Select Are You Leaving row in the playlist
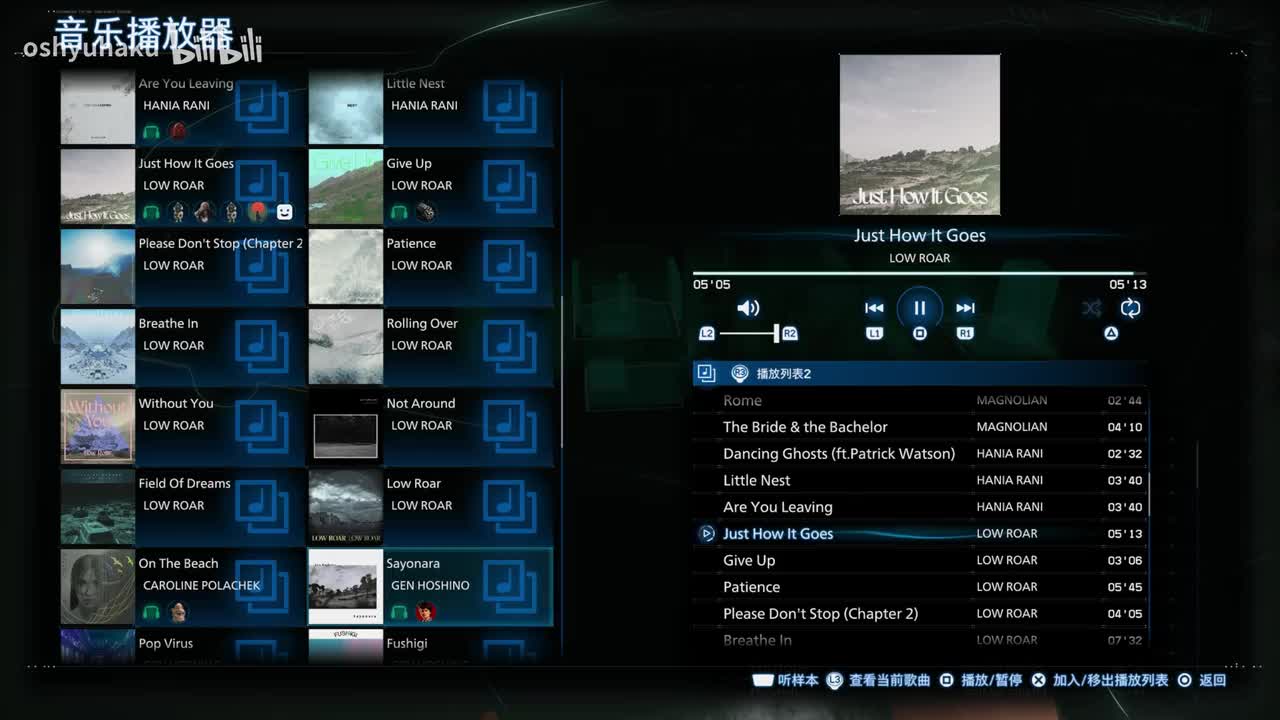 point(920,507)
